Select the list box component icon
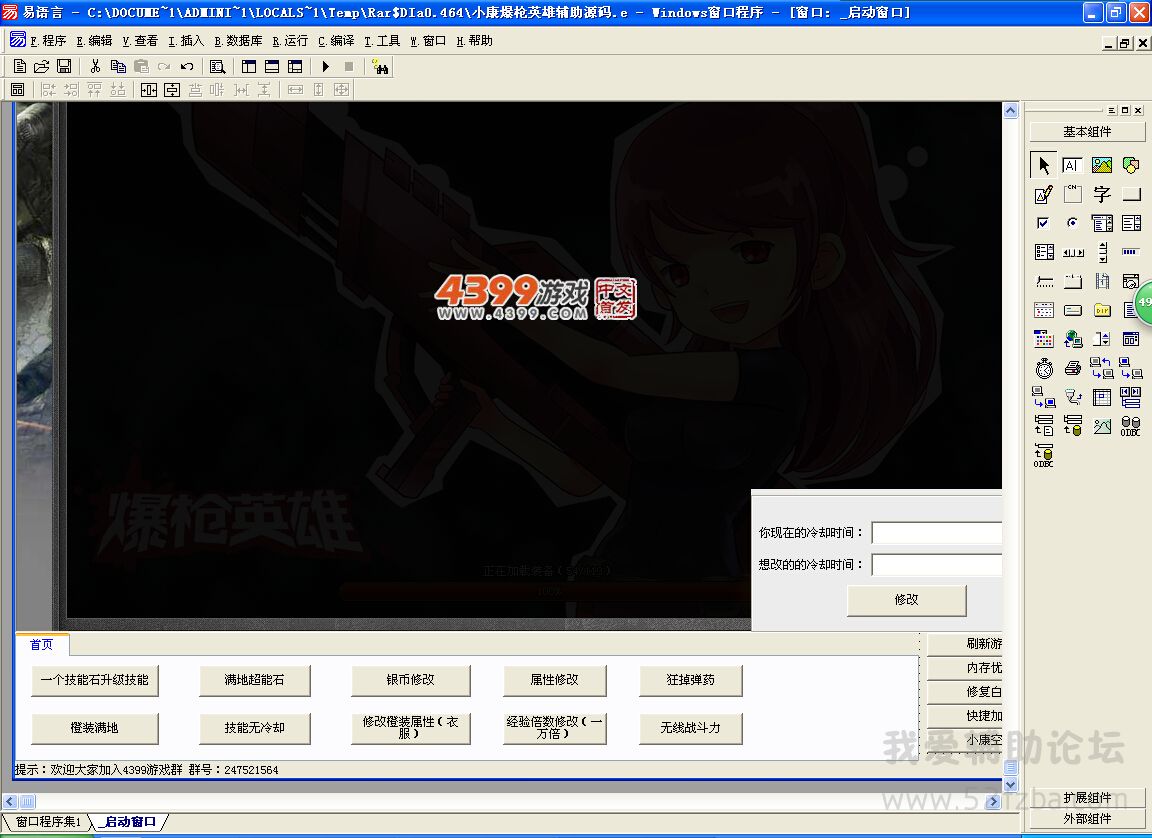 [1131, 223]
